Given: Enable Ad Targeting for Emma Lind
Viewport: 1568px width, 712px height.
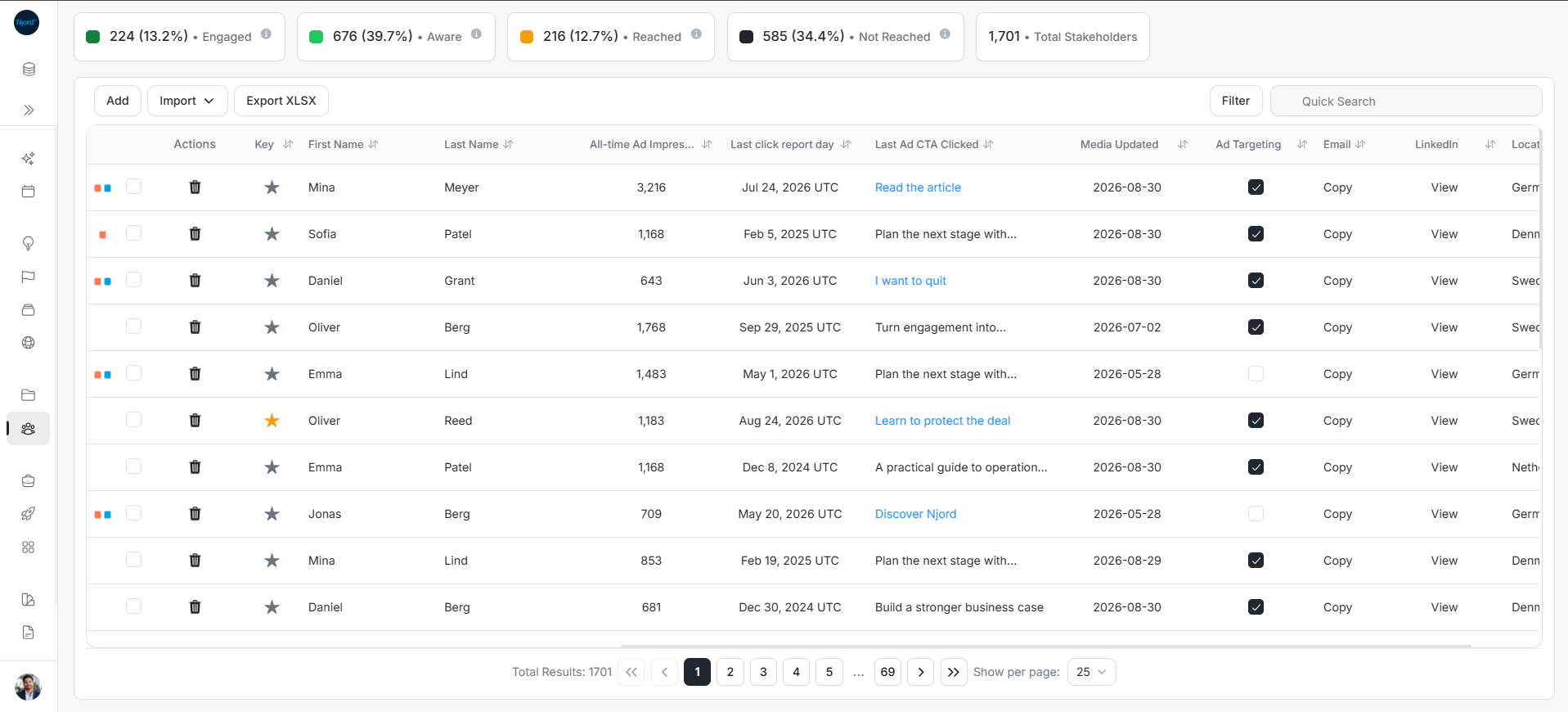Looking at the screenshot, I should point(1256,374).
